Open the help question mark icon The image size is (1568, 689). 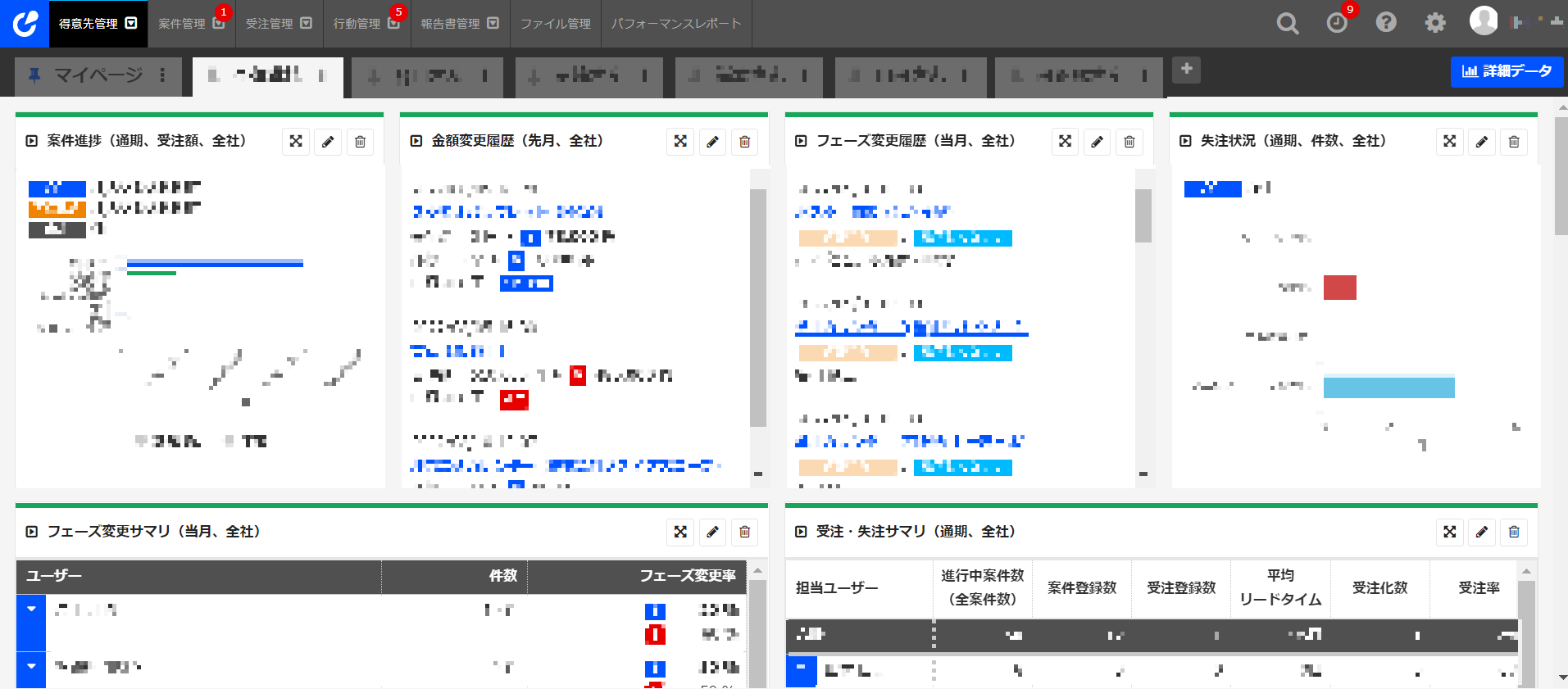pyautogui.click(x=1386, y=23)
